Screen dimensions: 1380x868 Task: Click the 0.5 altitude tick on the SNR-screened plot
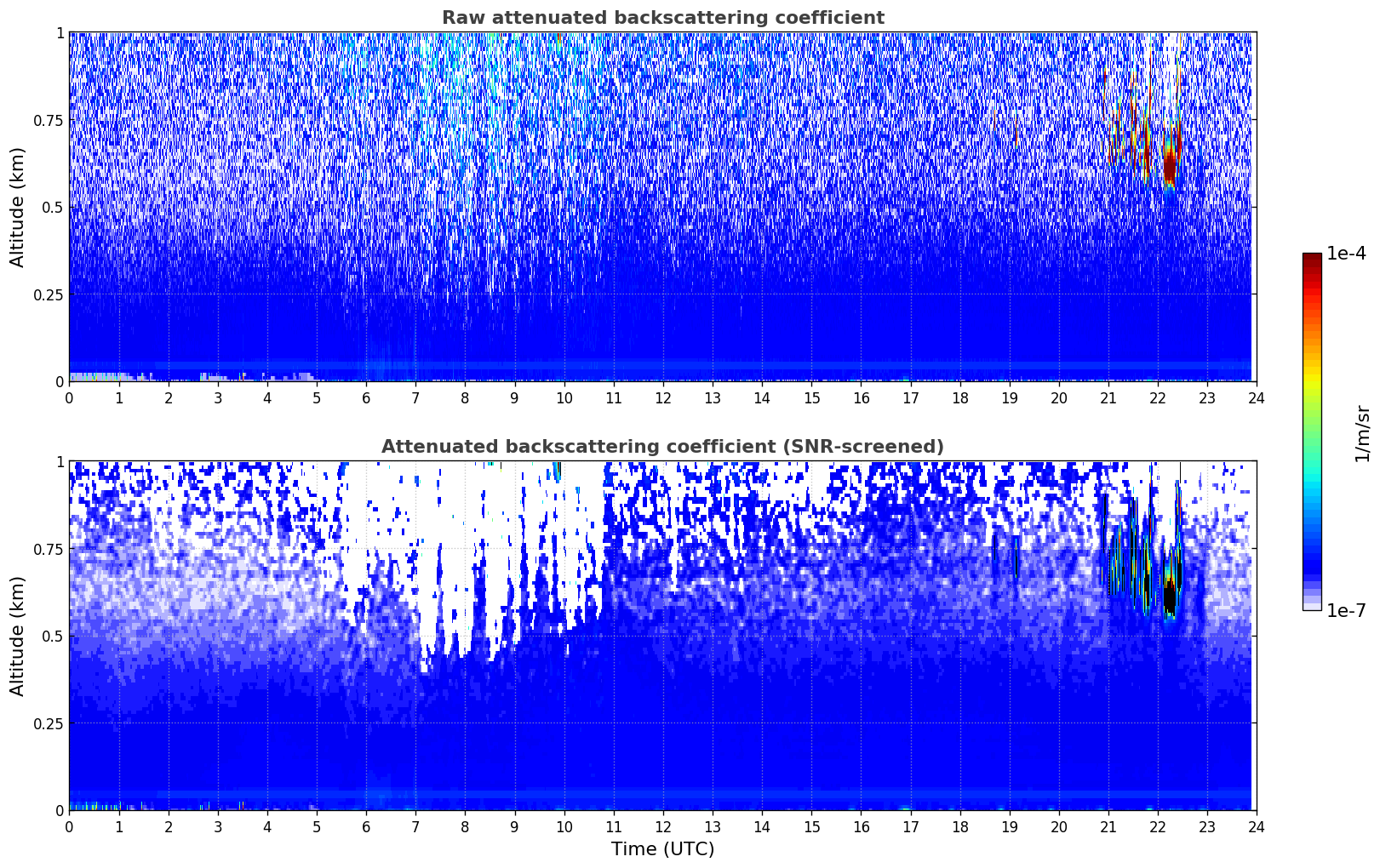coord(53,637)
